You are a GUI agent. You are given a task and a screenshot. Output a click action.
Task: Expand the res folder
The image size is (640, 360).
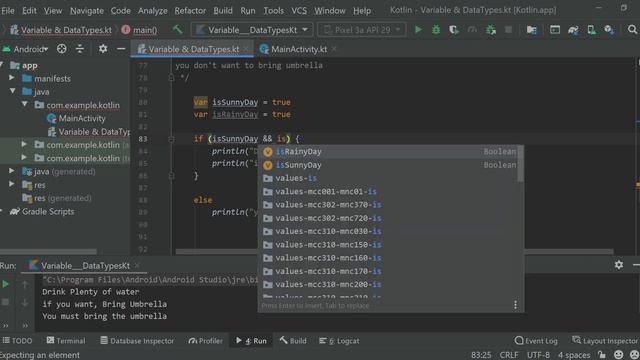pos(12,184)
